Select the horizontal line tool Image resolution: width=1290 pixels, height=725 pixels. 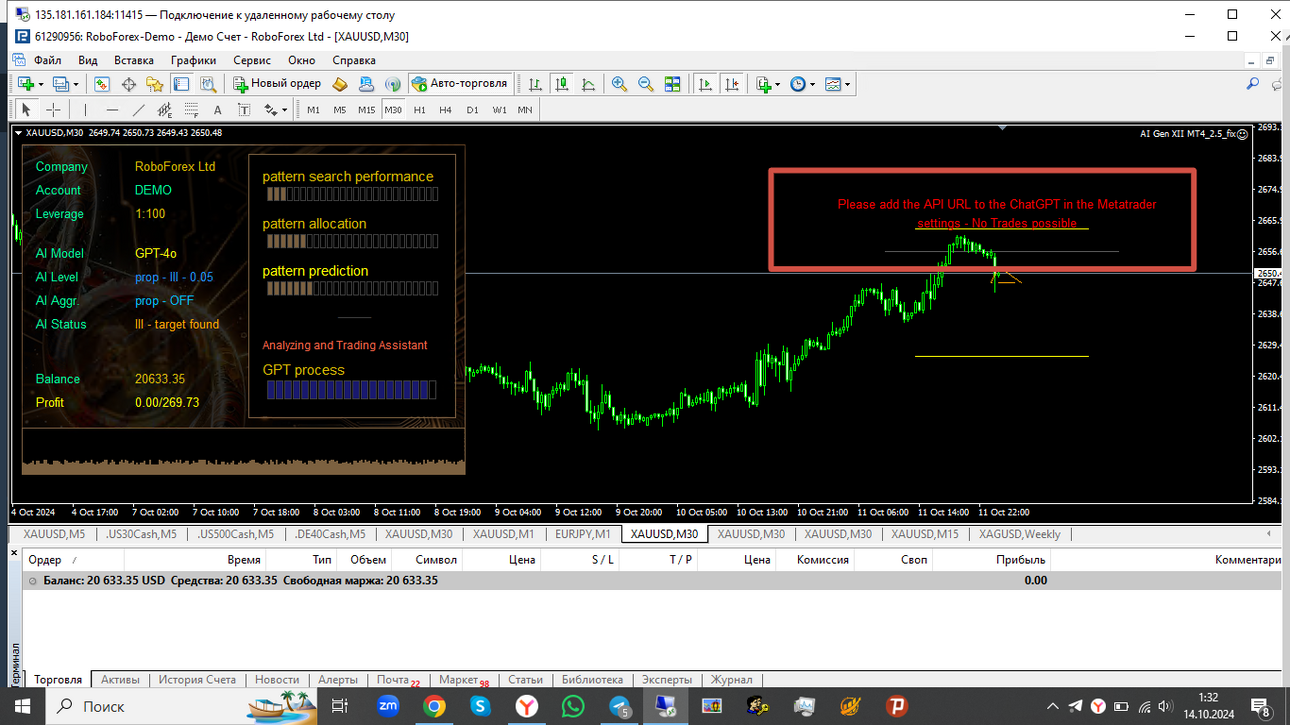(x=112, y=110)
